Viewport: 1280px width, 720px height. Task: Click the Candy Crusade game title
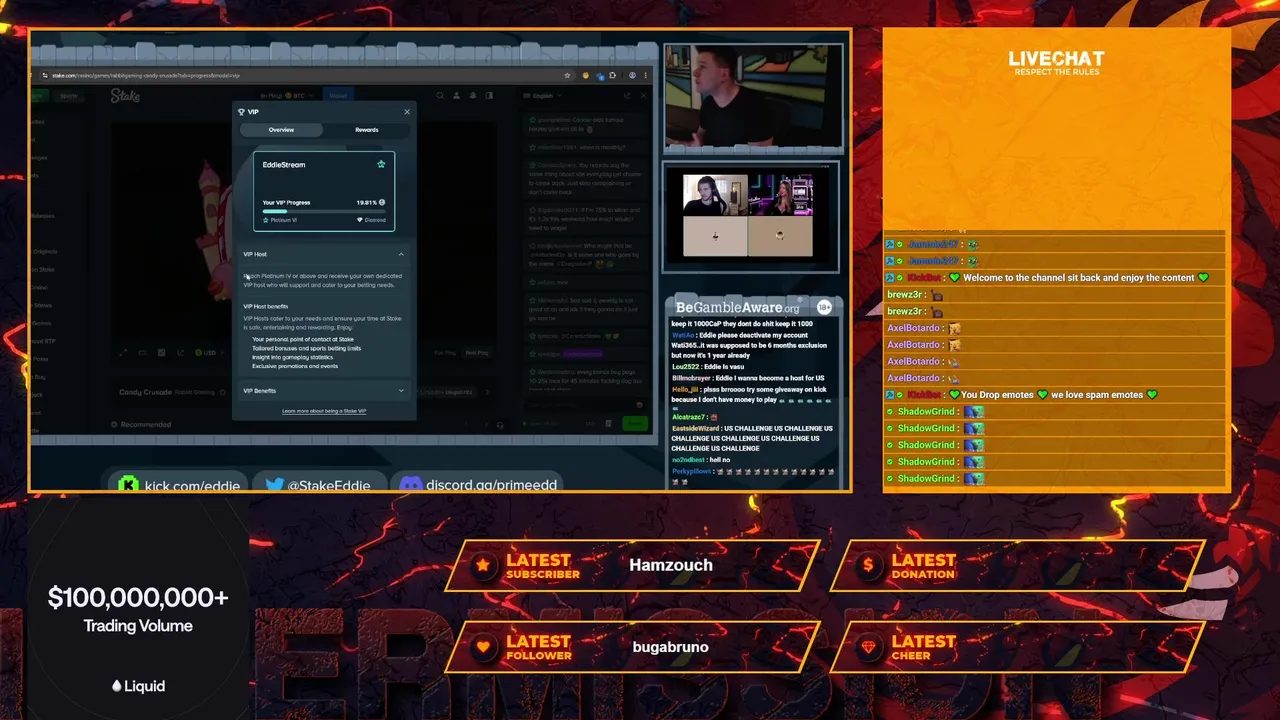click(146, 392)
